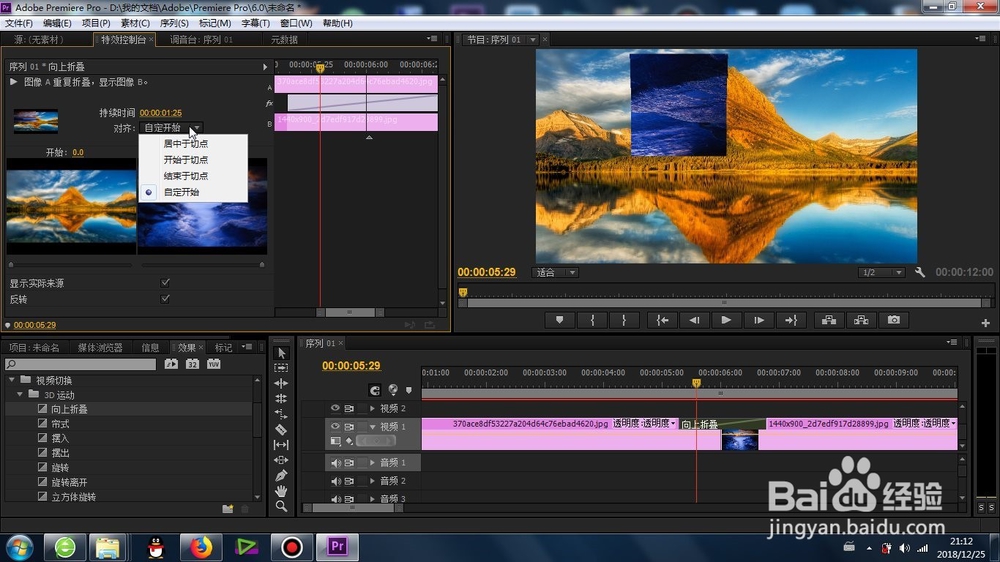Click the 开始 value 0.0

(x=78, y=152)
